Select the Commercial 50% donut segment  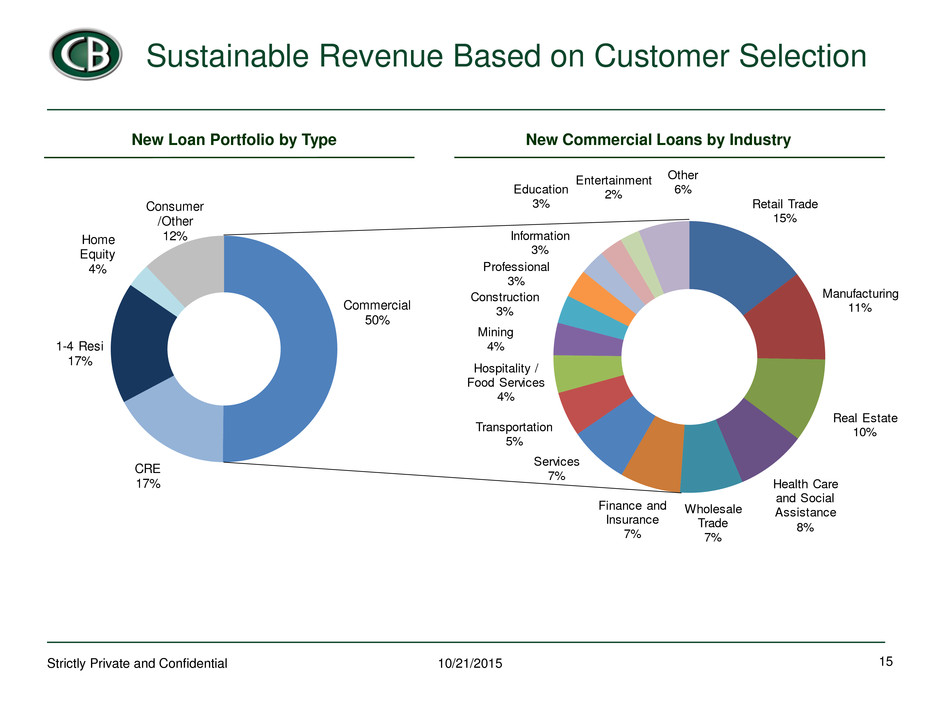309,349
